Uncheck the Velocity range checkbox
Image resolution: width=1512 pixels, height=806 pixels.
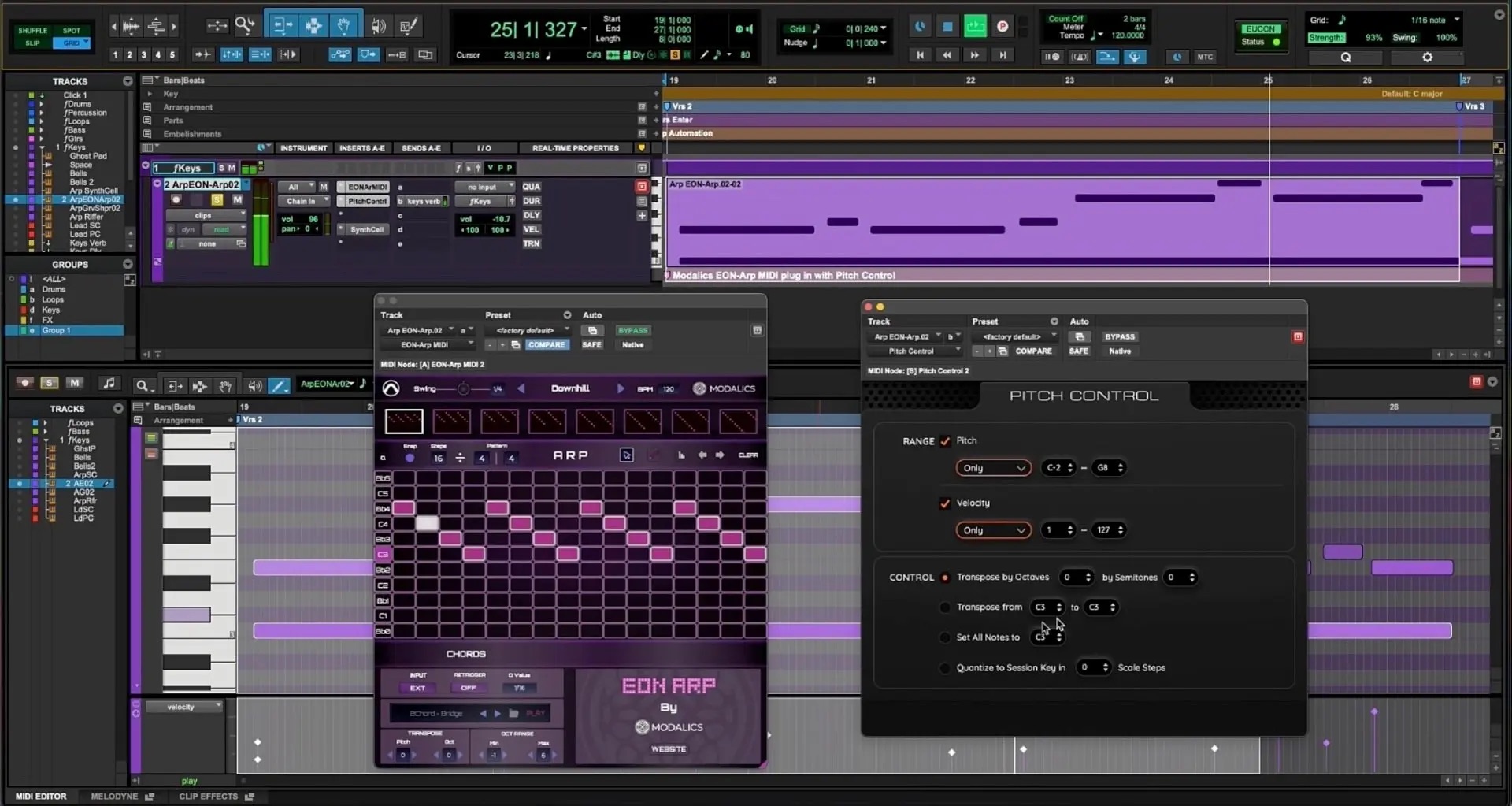click(x=945, y=503)
